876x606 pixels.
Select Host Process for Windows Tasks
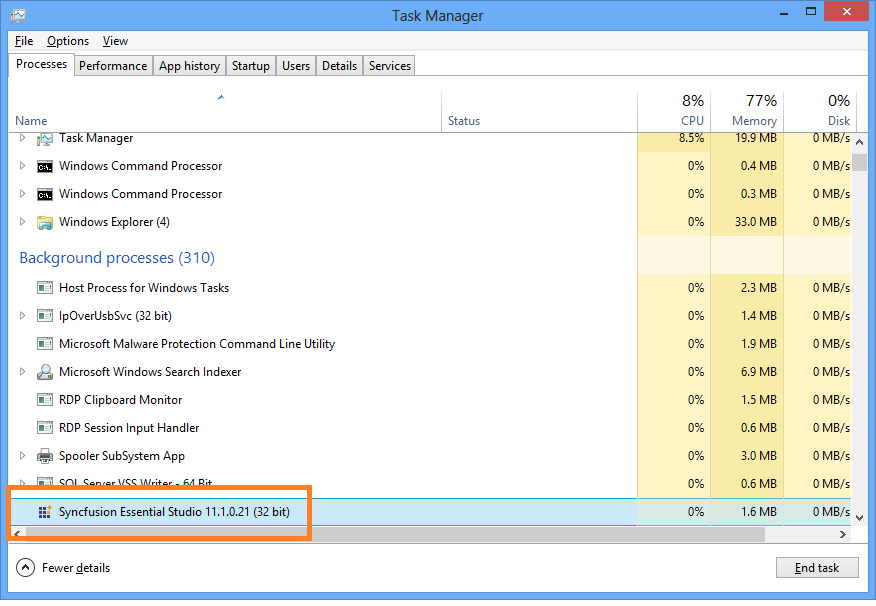[430, 288]
